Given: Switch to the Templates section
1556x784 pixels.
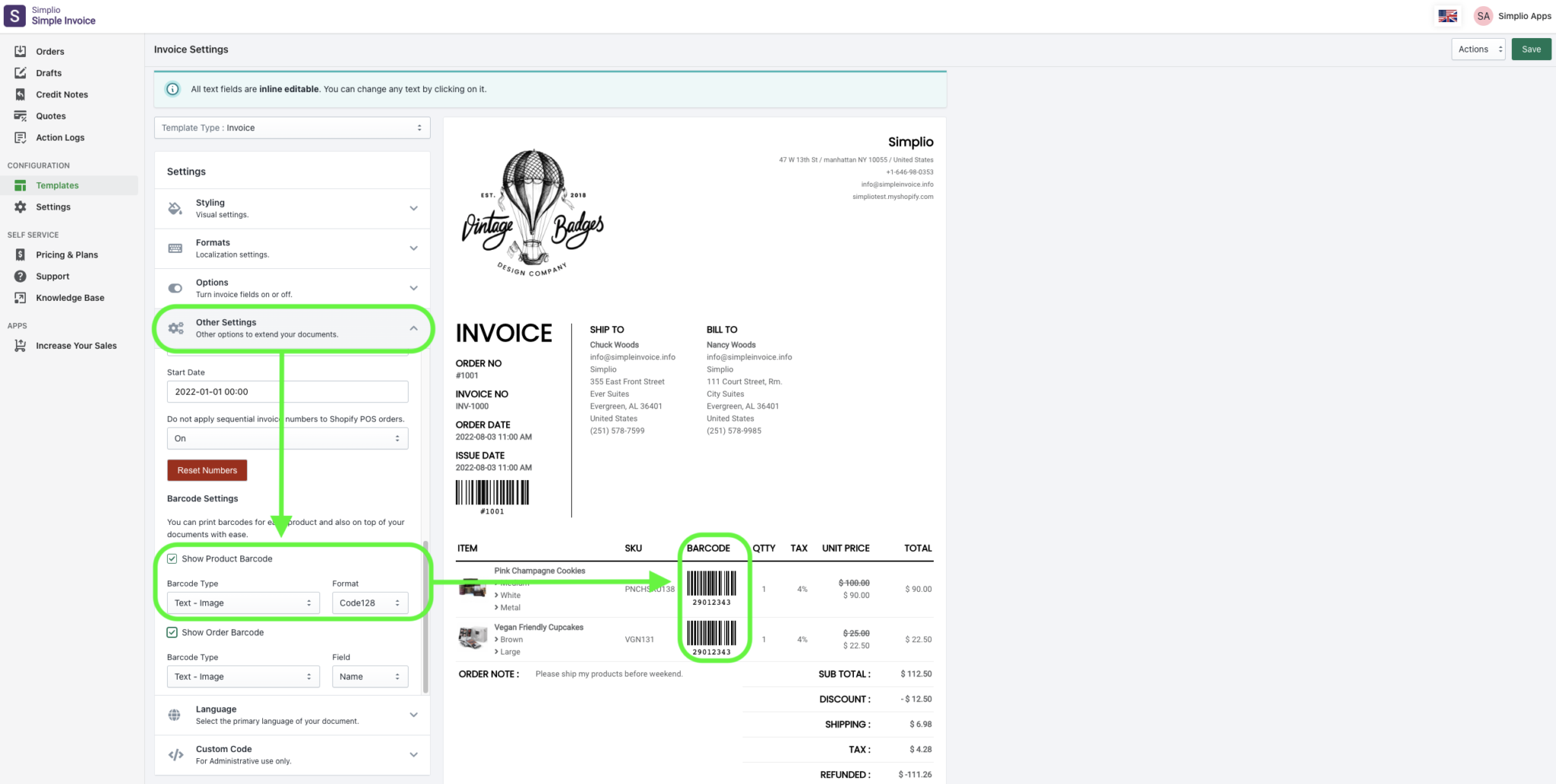Looking at the screenshot, I should coord(57,185).
